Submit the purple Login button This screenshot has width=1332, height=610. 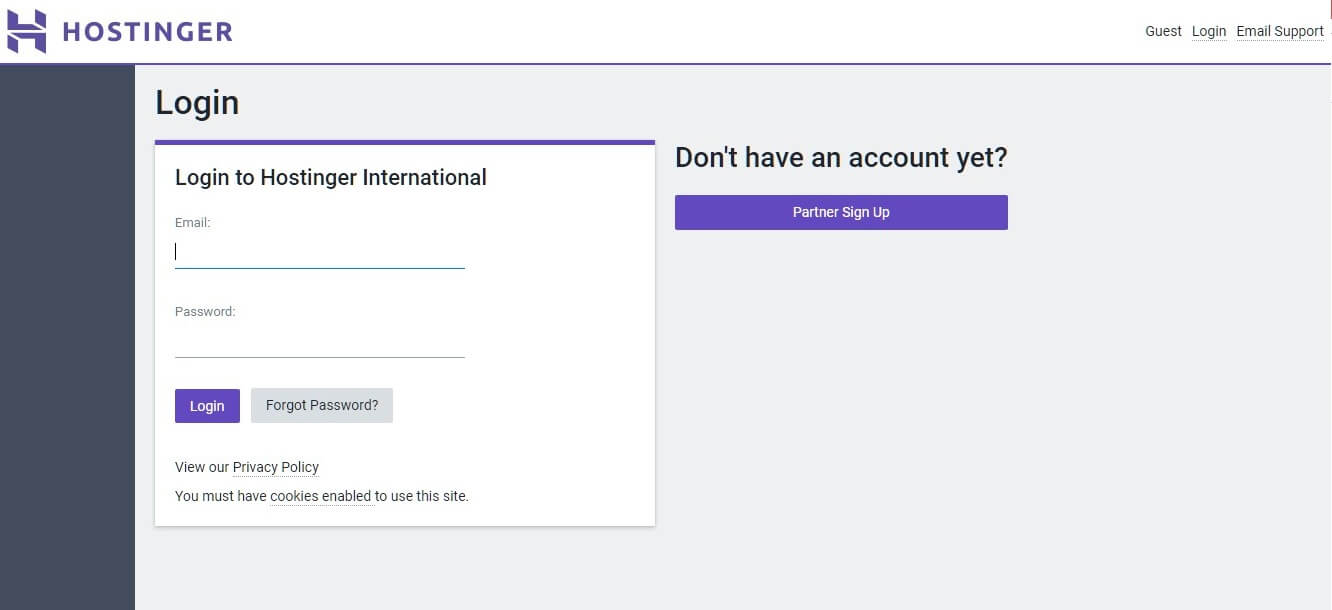point(207,406)
